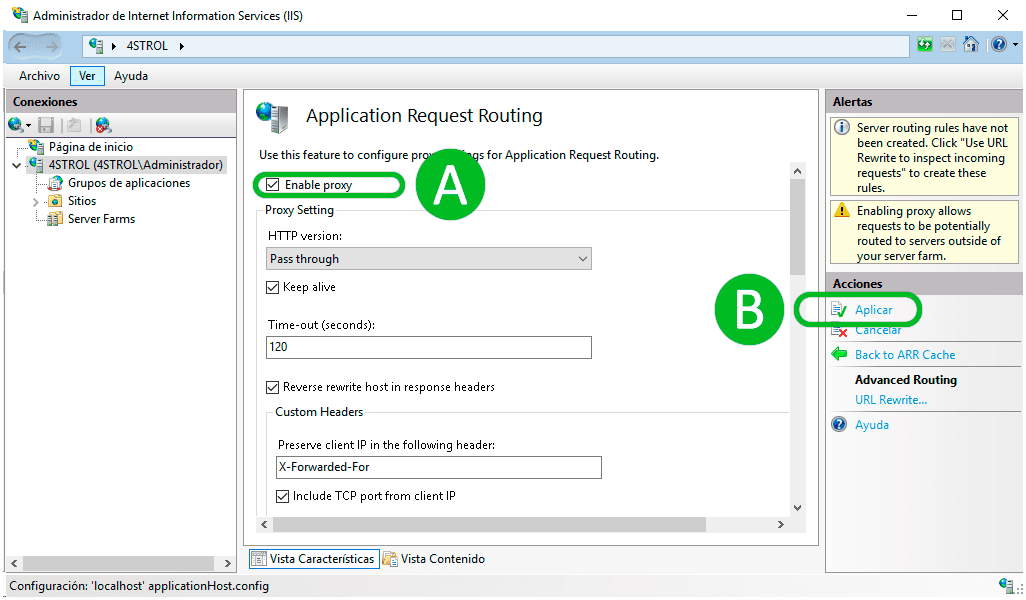
Task: Toggle the Enable proxy checkbox
Action: (x=273, y=185)
